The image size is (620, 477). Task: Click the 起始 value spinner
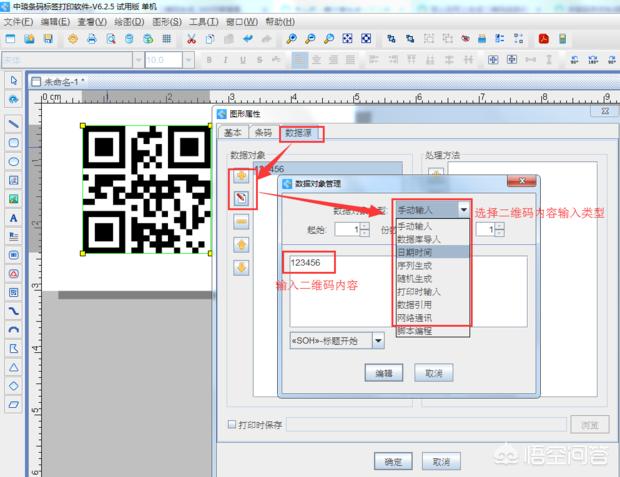(352, 229)
